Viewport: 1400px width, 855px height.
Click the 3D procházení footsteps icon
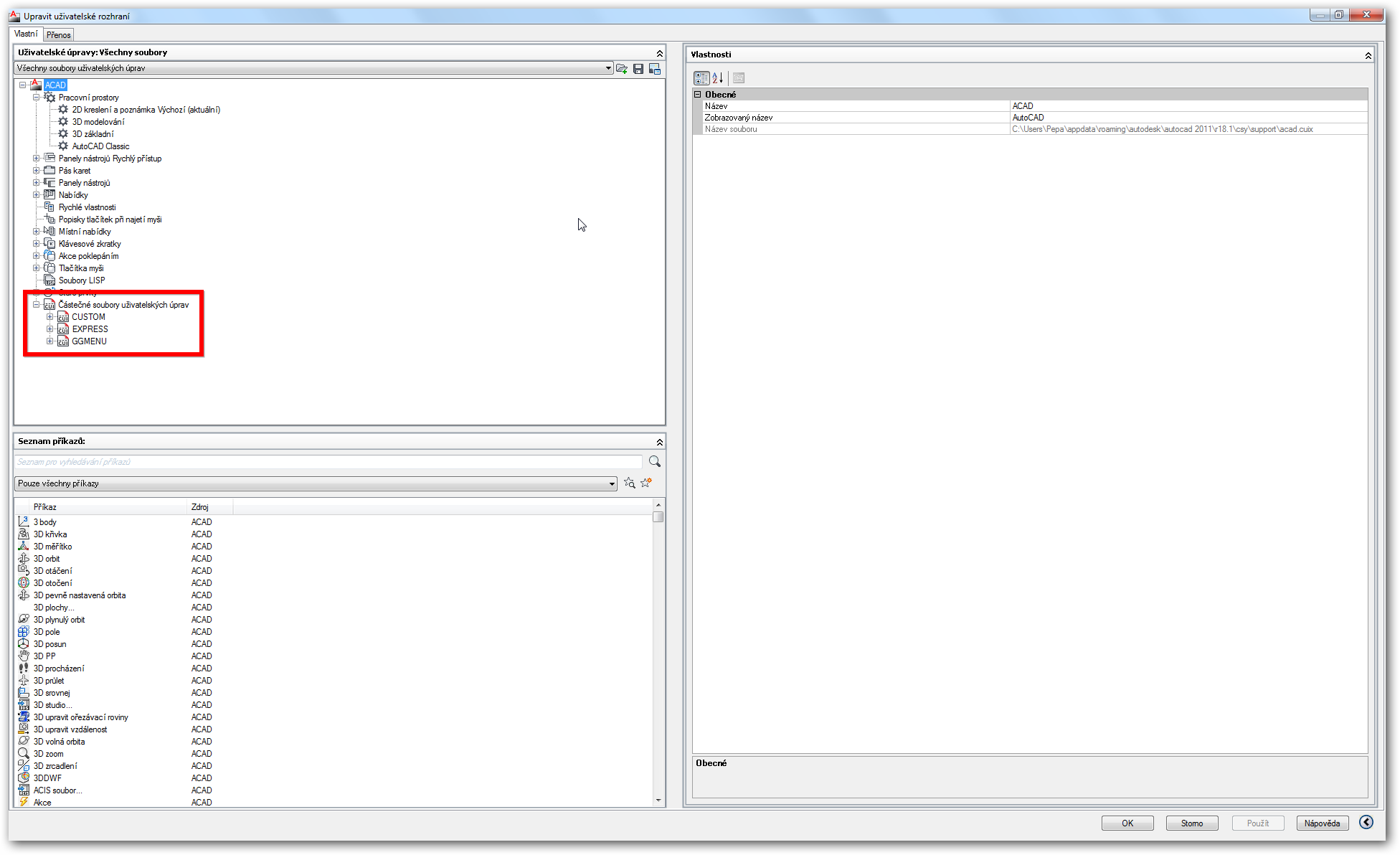click(24, 668)
